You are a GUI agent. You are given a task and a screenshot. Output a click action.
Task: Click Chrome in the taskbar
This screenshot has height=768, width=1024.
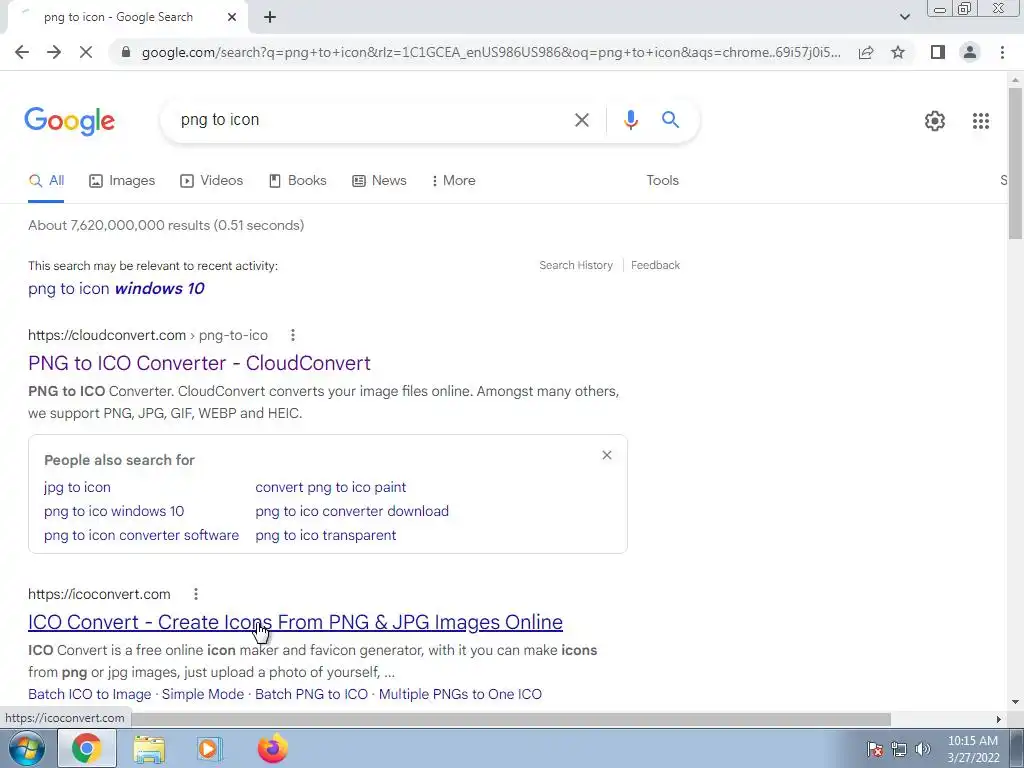coord(87,748)
